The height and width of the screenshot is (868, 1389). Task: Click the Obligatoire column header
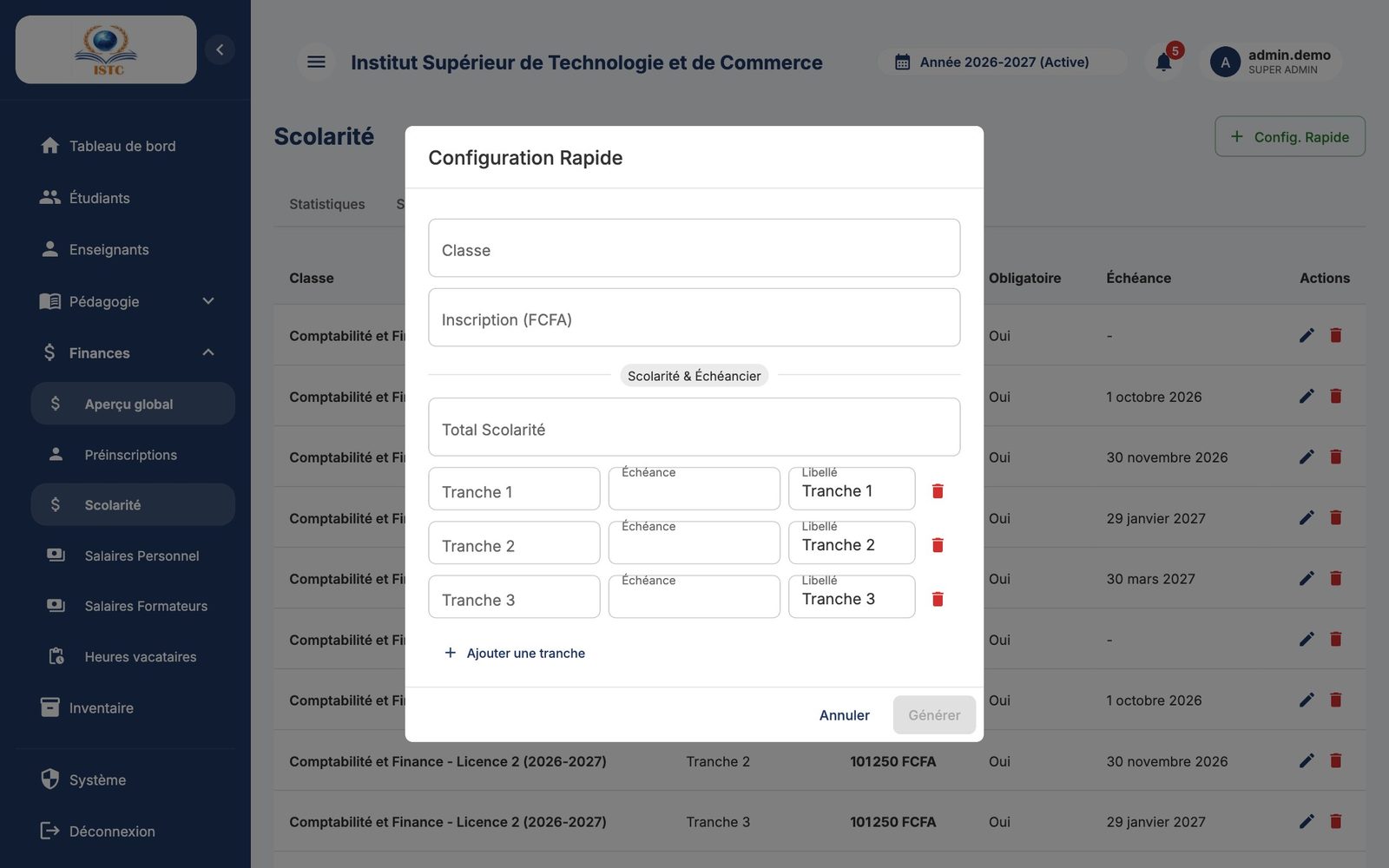pyautogui.click(x=1024, y=278)
